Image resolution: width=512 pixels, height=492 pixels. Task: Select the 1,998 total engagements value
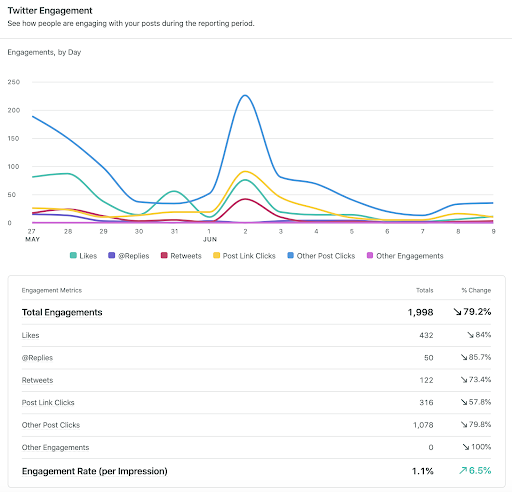pos(420,312)
